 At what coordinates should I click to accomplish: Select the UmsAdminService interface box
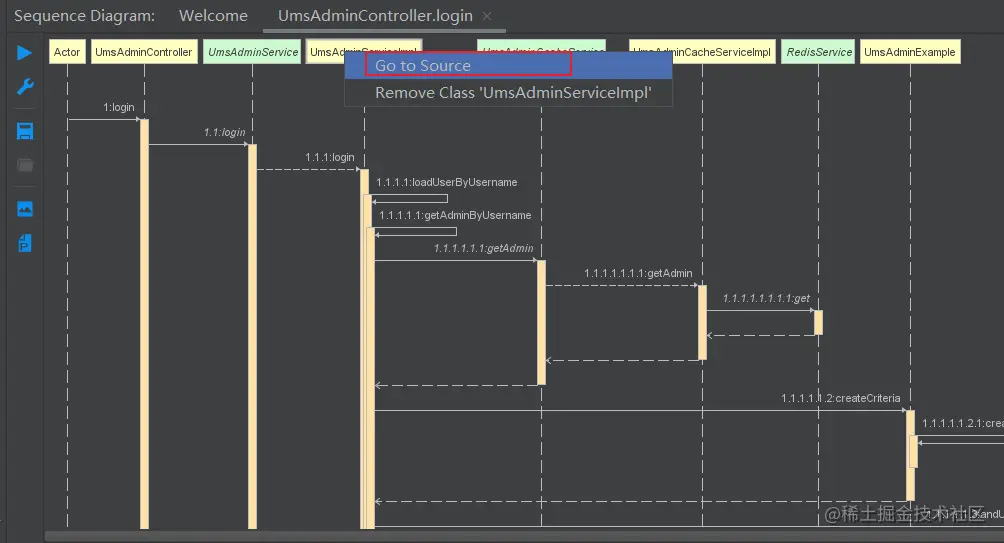click(253, 52)
